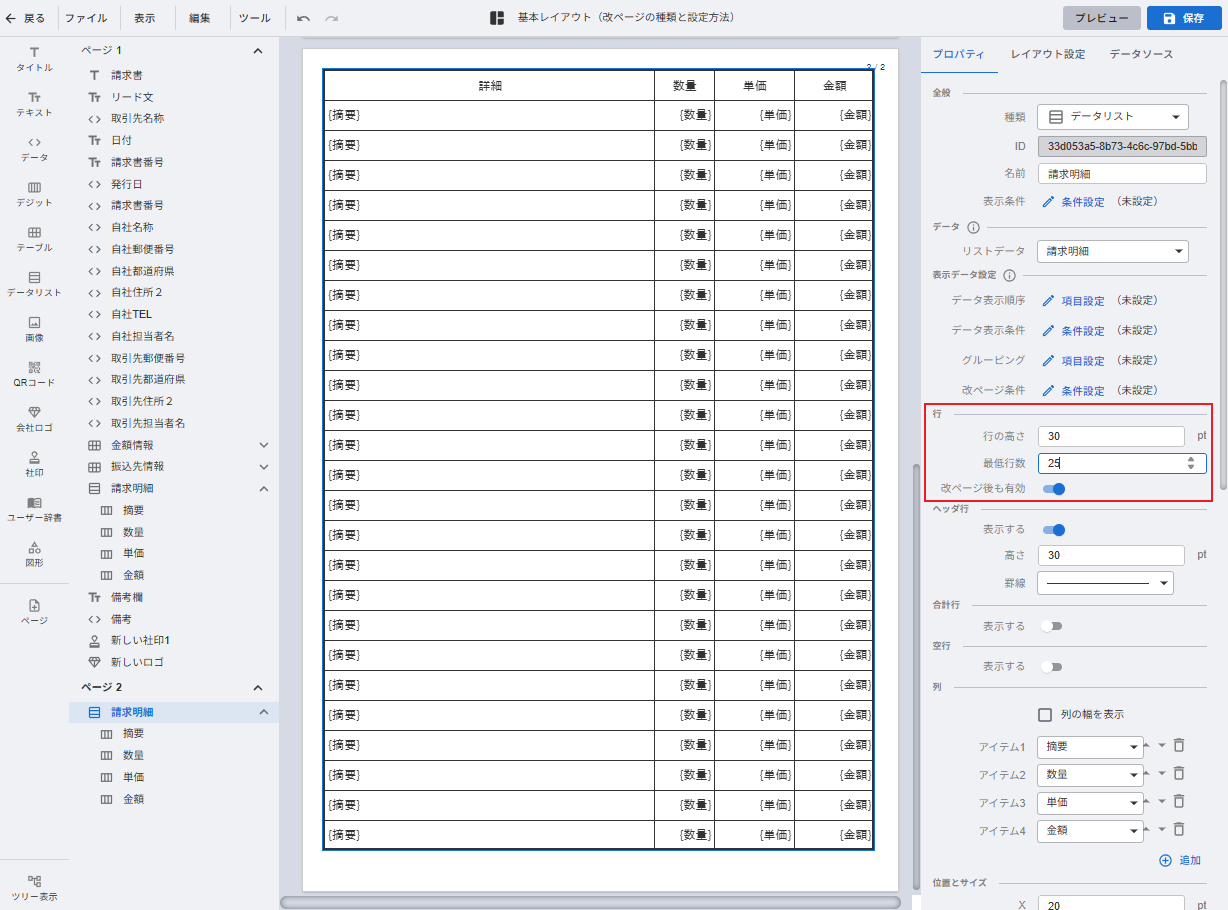Enable the 合計行 表示する toggle
This screenshot has width=1228, height=910.
coord(1051,626)
